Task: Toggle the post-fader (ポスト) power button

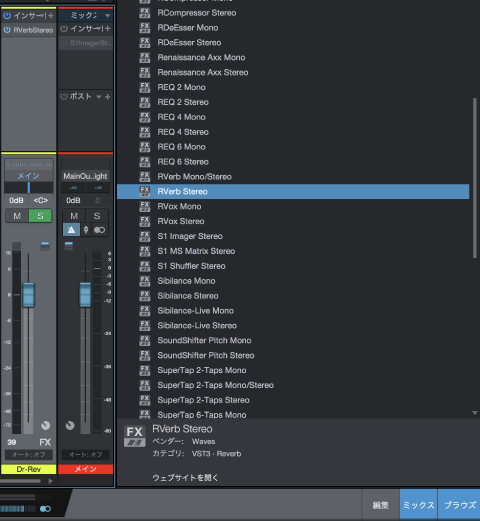Action: [x=64, y=97]
